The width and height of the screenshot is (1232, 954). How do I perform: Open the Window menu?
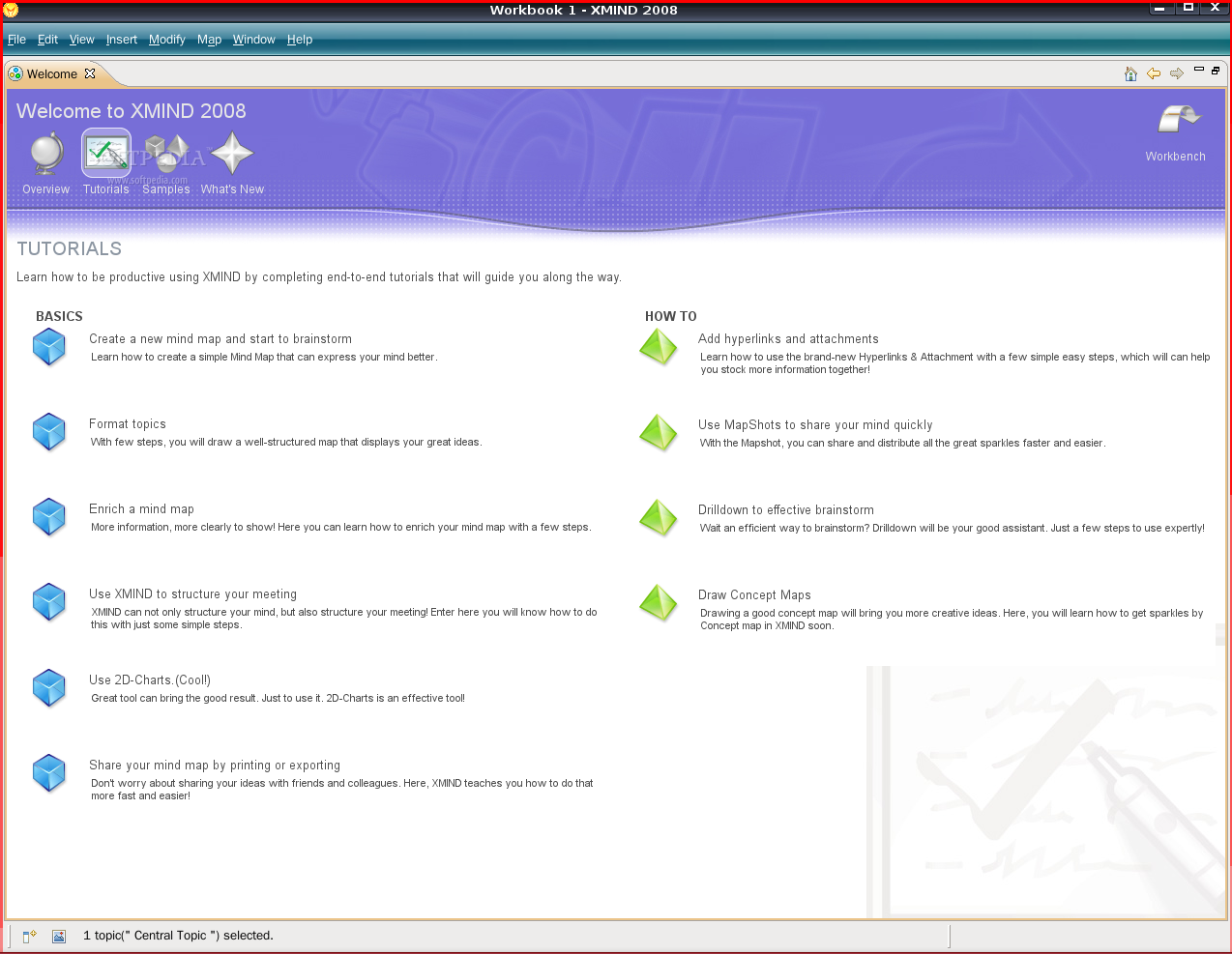click(253, 40)
